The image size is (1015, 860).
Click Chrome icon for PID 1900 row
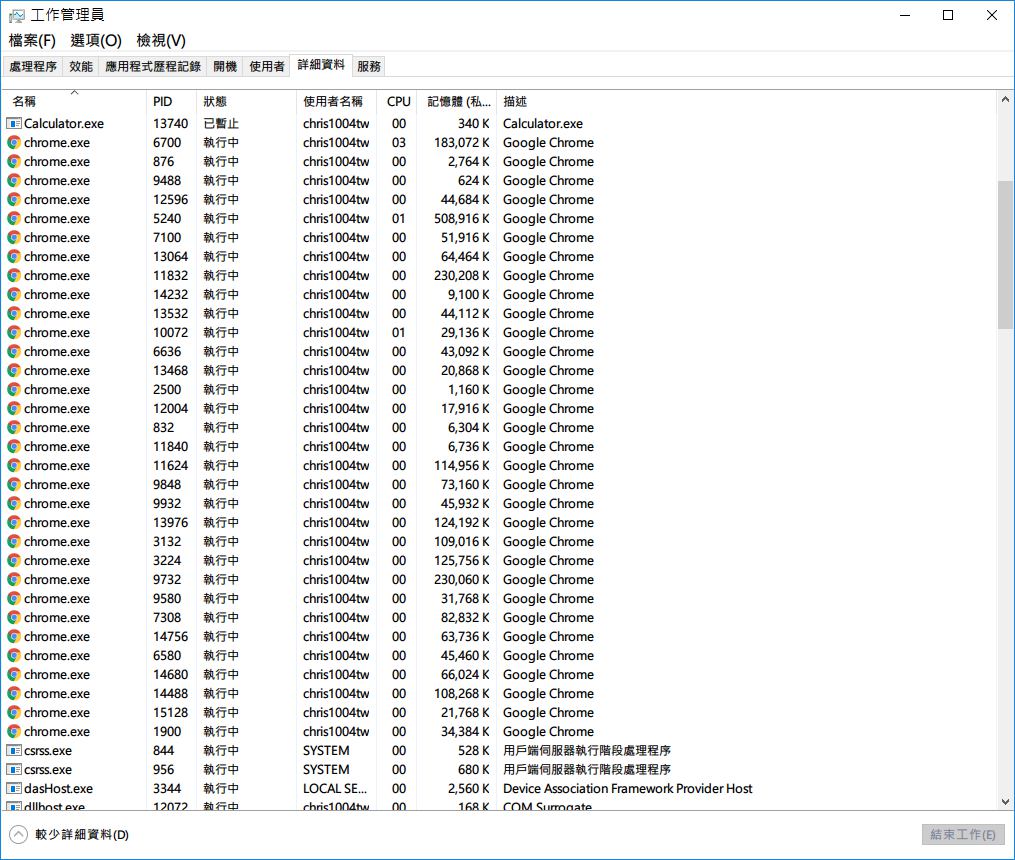(x=14, y=732)
